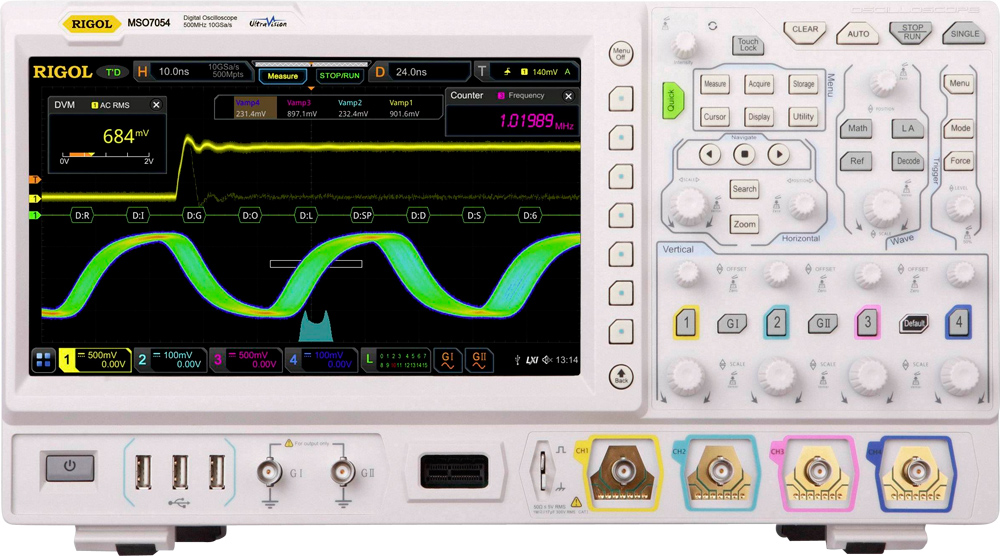Image resolution: width=1000 pixels, height=556 pixels.
Task: Close the DVM panel
Action: pos(156,105)
